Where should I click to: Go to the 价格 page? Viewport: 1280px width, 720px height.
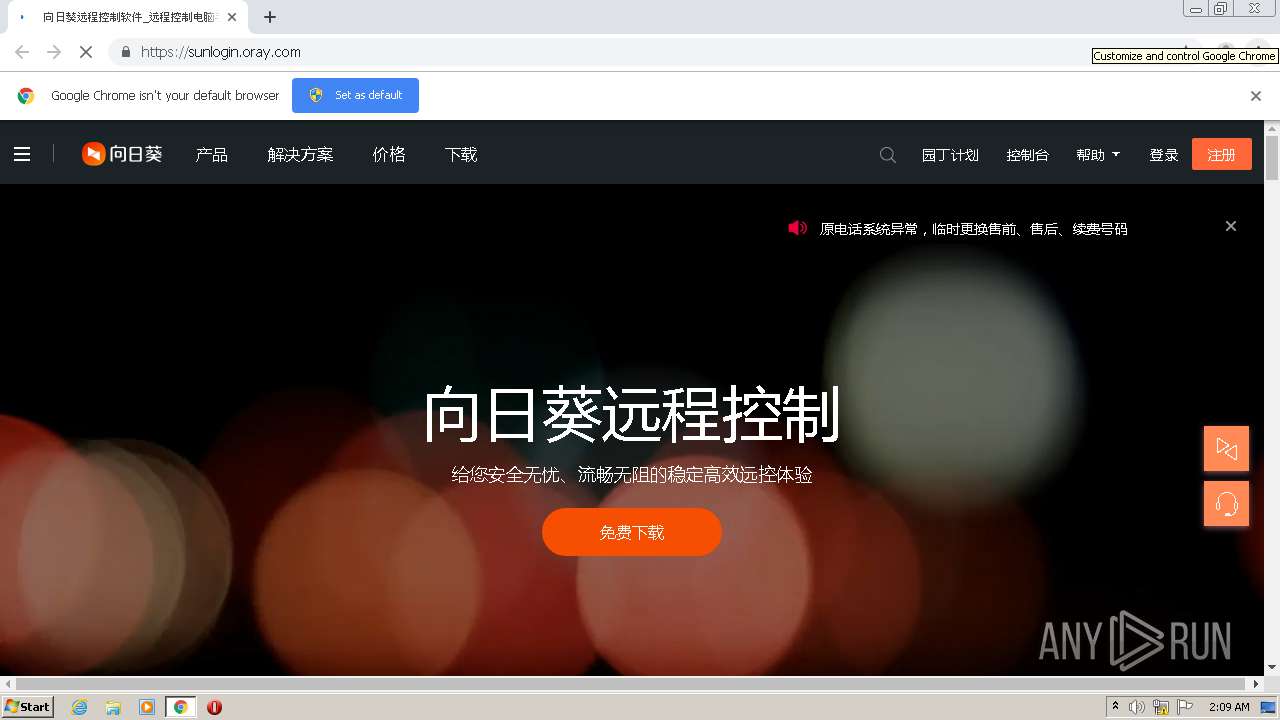389,154
